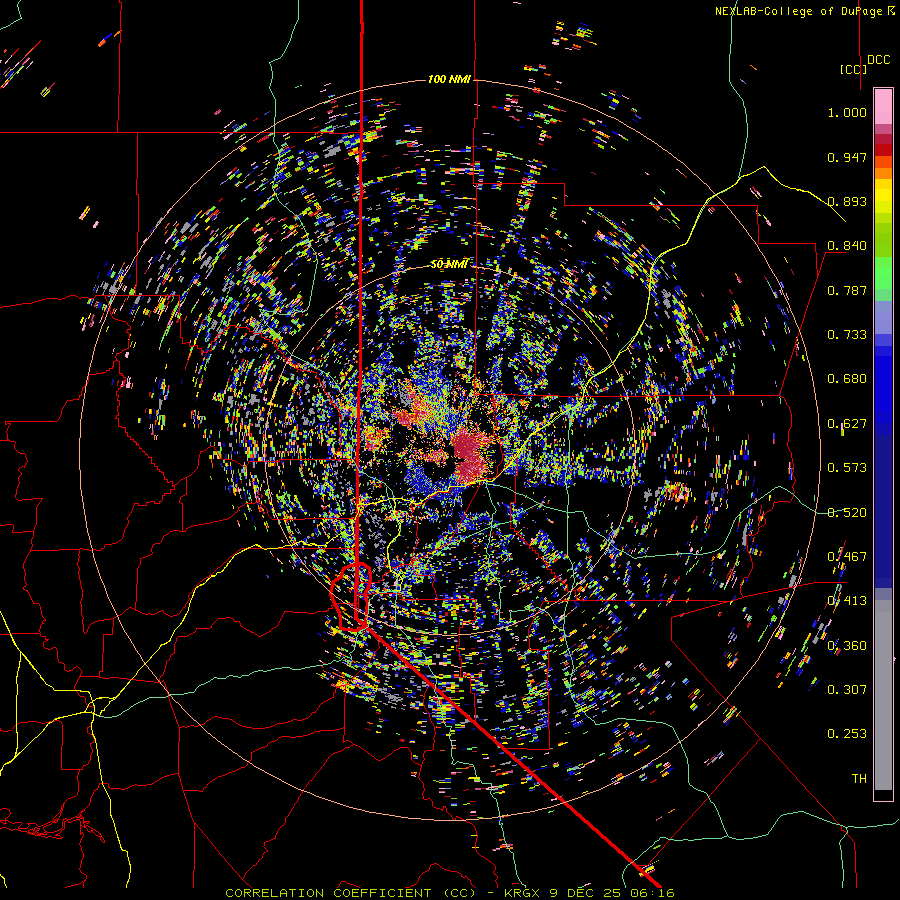Select the 0.467 legend value
This screenshot has height=900, width=900.
click(847, 557)
